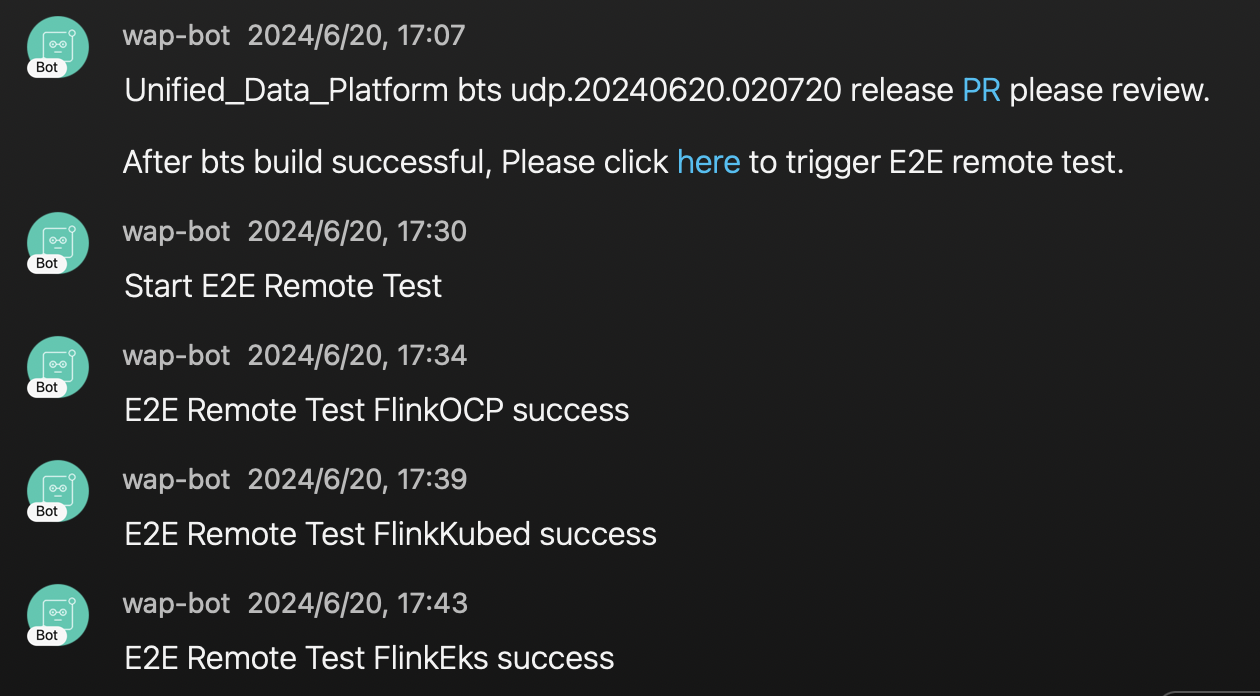Viewport: 1260px width, 696px height.
Task: Click the FlinkEks success message text
Action: 369,659
